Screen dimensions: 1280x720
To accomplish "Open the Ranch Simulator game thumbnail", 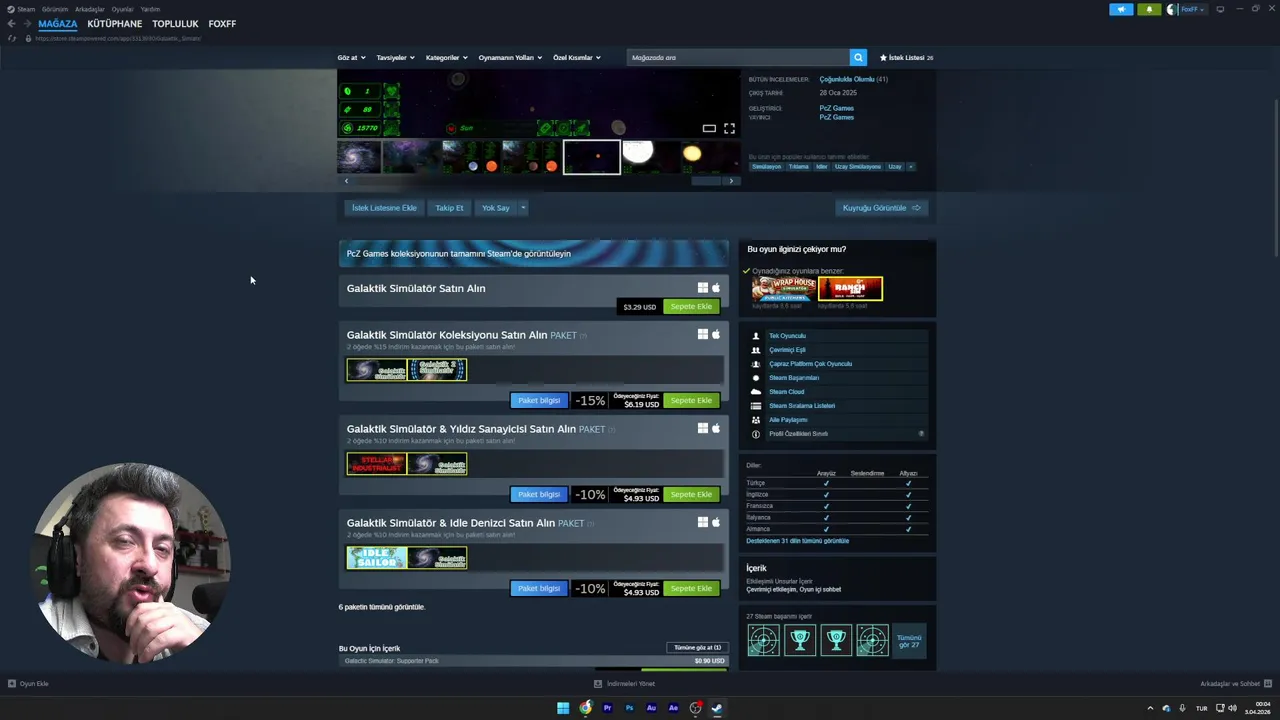I will 850,289.
